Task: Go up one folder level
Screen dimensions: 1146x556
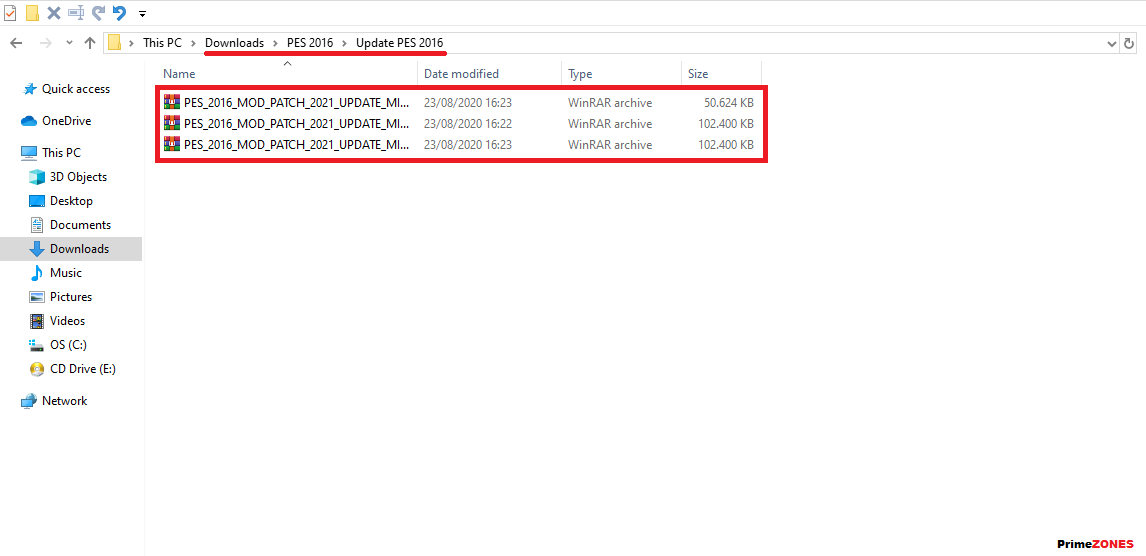Action: pyautogui.click(x=90, y=43)
